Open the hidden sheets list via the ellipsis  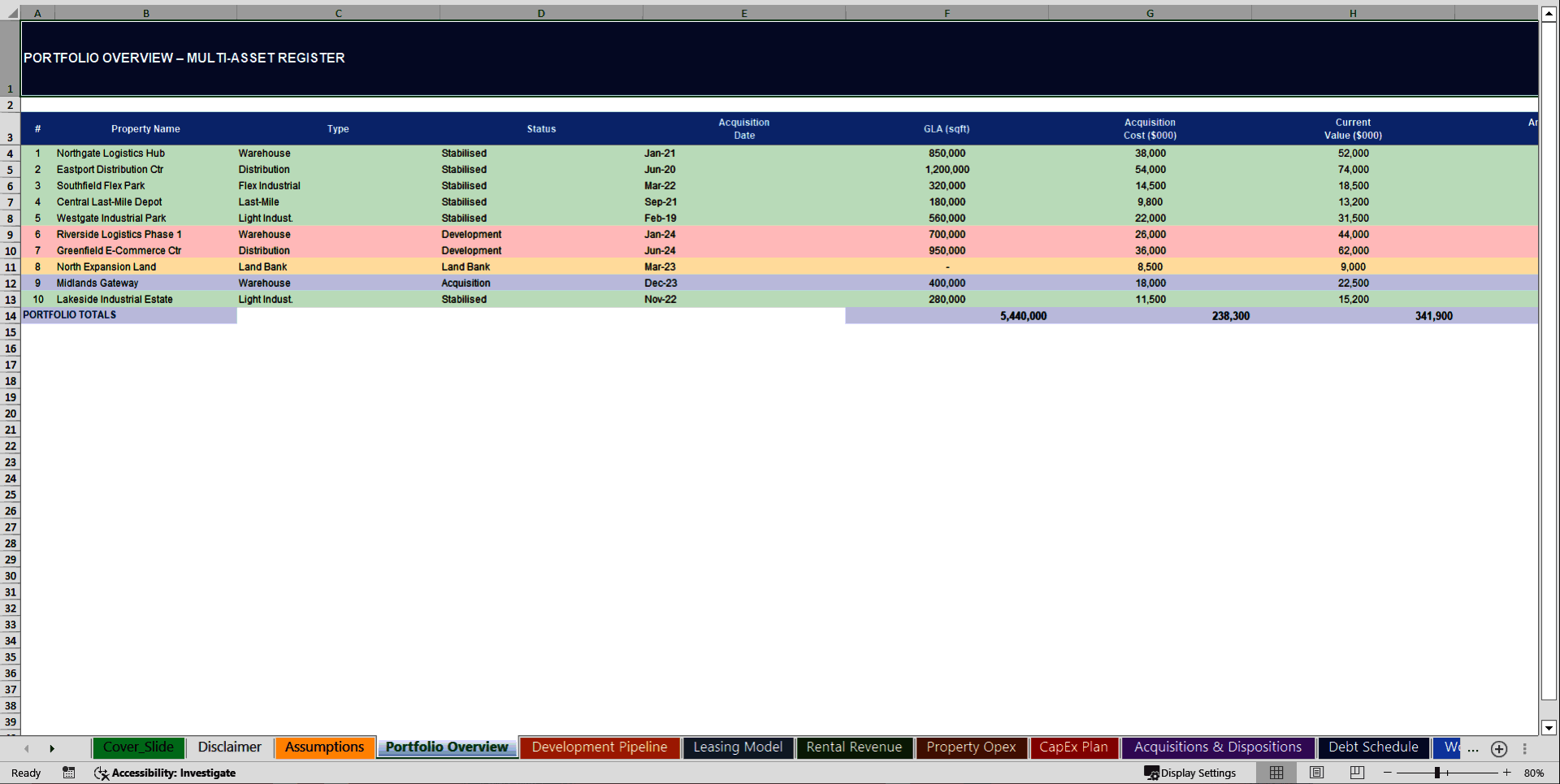pos(1472,749)
